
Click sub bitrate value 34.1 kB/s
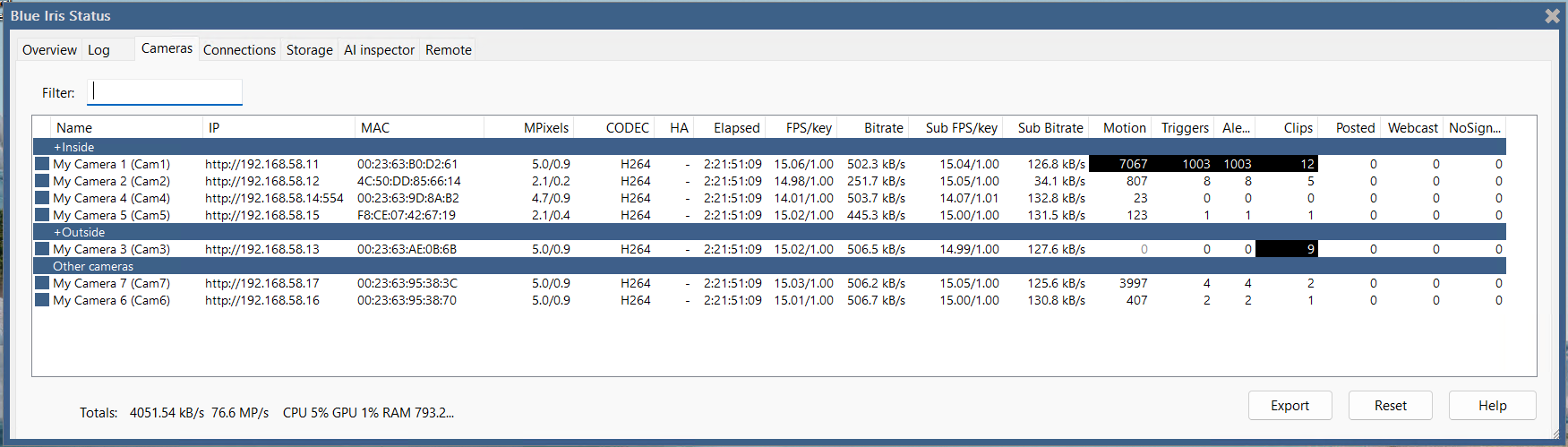coord(1059,181)
